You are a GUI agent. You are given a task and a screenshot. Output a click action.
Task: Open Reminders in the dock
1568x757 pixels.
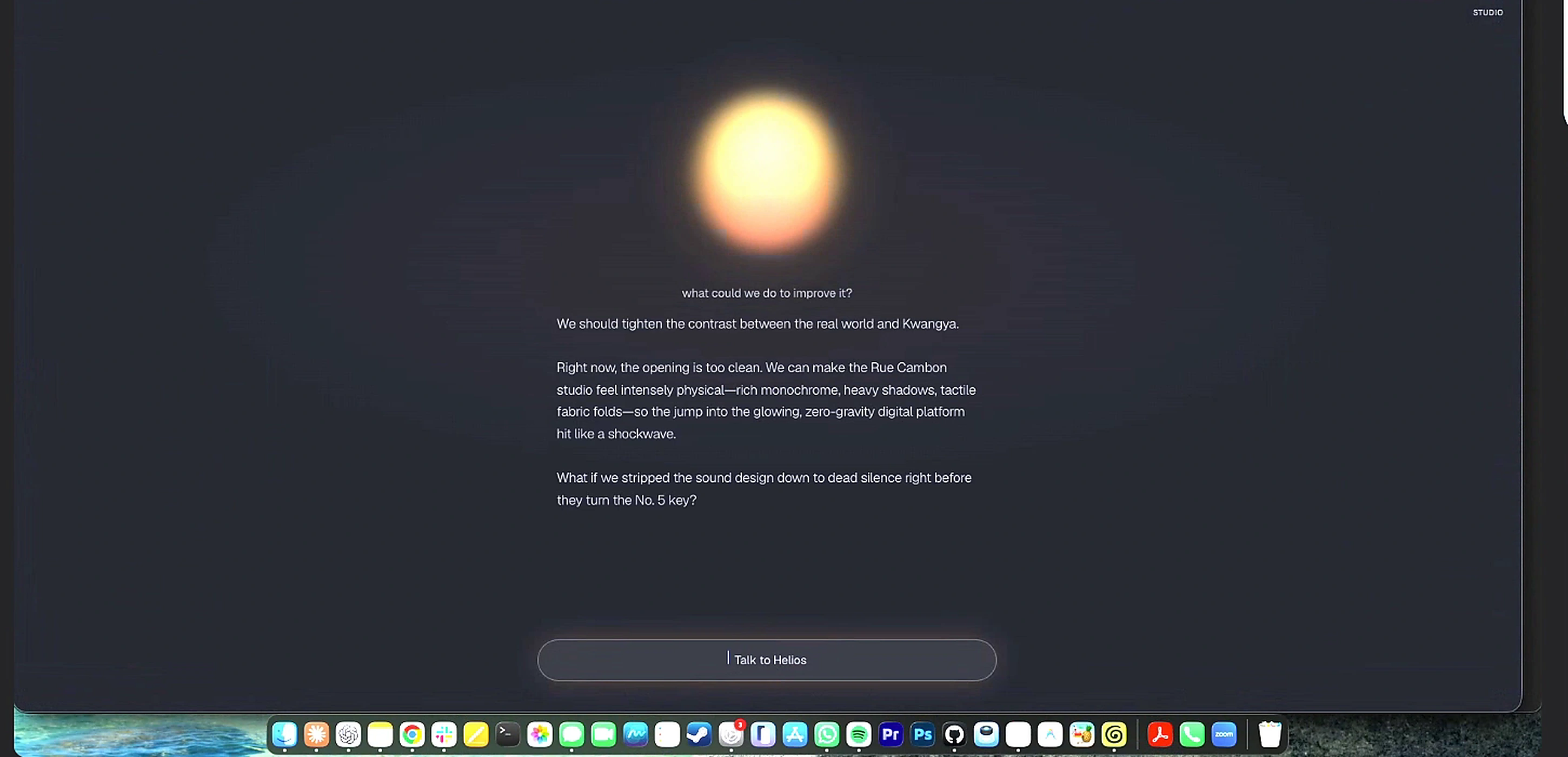point(667,734)
